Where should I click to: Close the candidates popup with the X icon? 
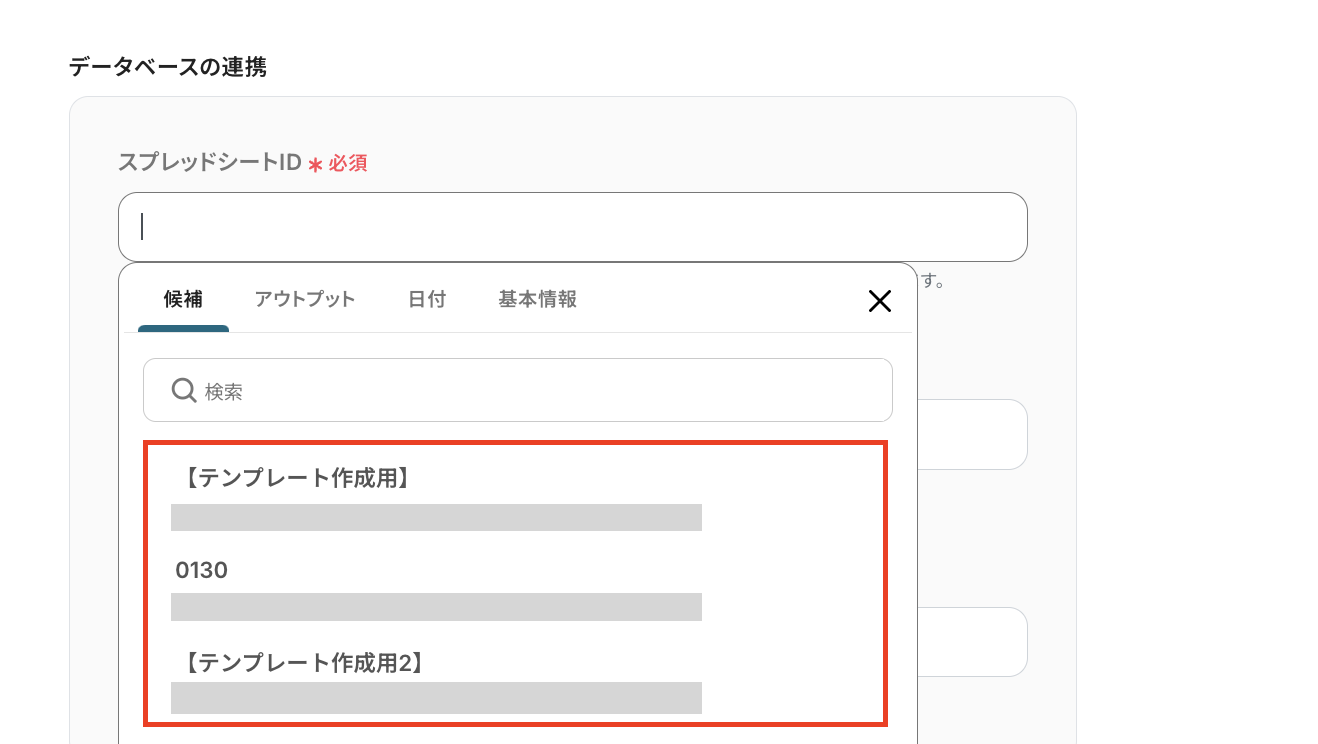pos(879,301)
